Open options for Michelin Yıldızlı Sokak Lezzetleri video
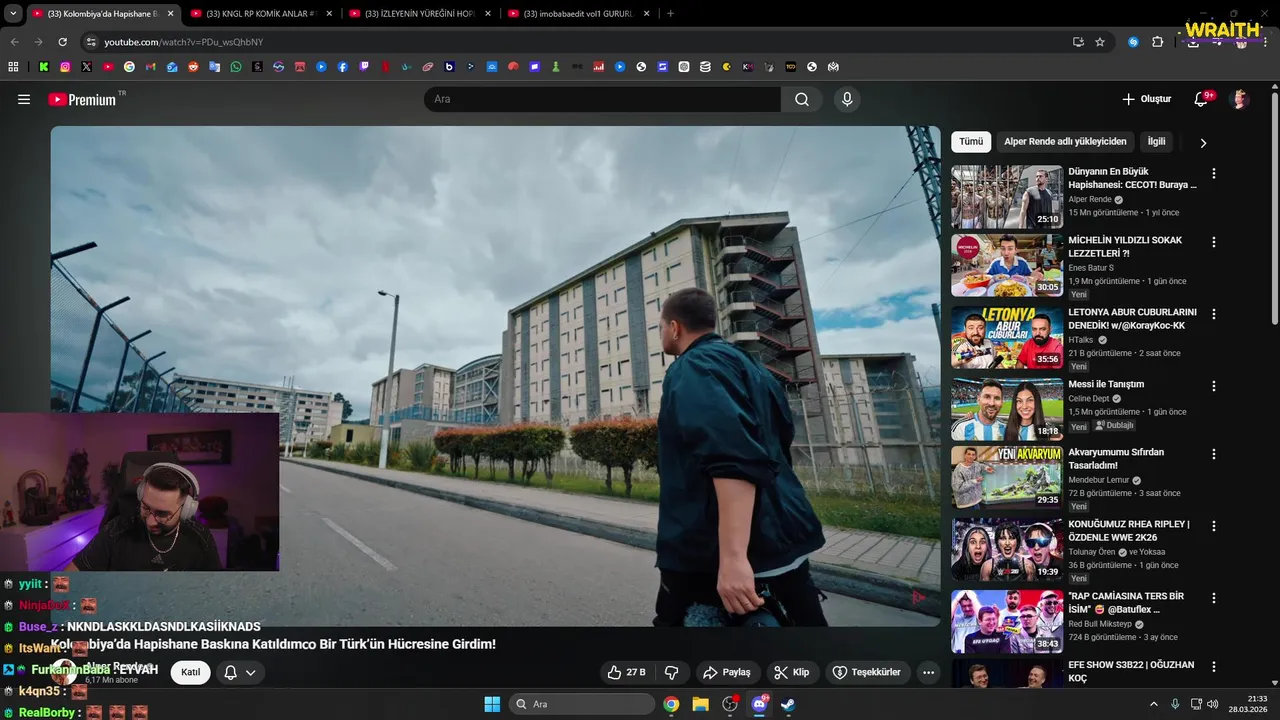Image resolution: width=1280 pixels, height=720 pixels. 1214,242
